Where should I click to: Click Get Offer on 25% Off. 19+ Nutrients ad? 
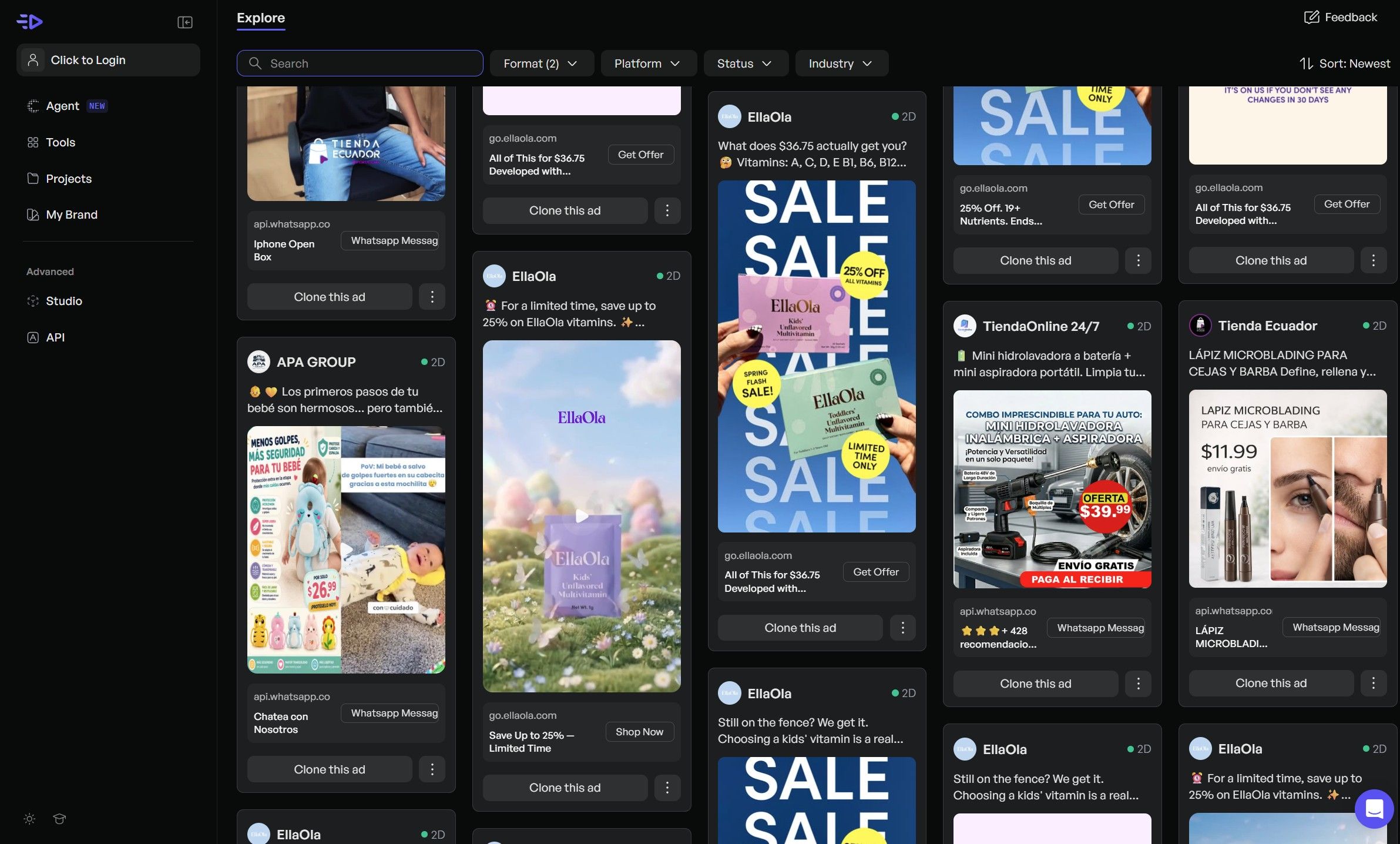pos(1111,205)
